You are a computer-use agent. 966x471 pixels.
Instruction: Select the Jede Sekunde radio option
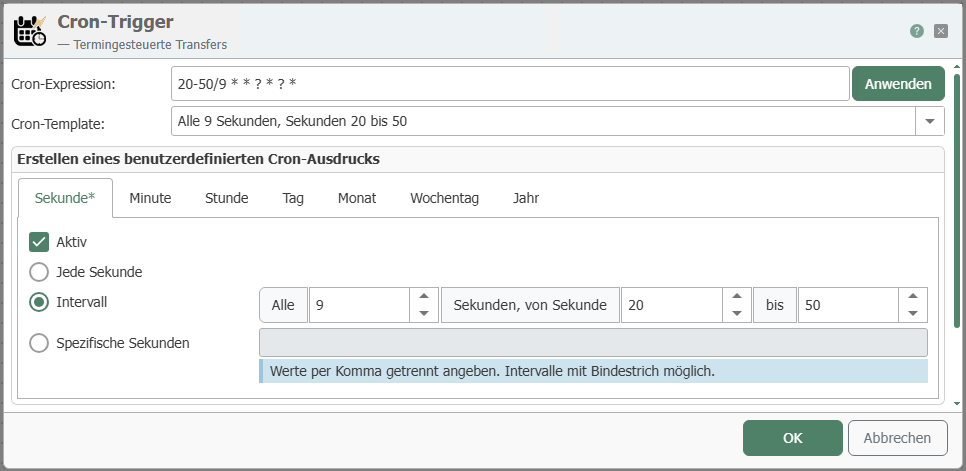tap(39, 271)
